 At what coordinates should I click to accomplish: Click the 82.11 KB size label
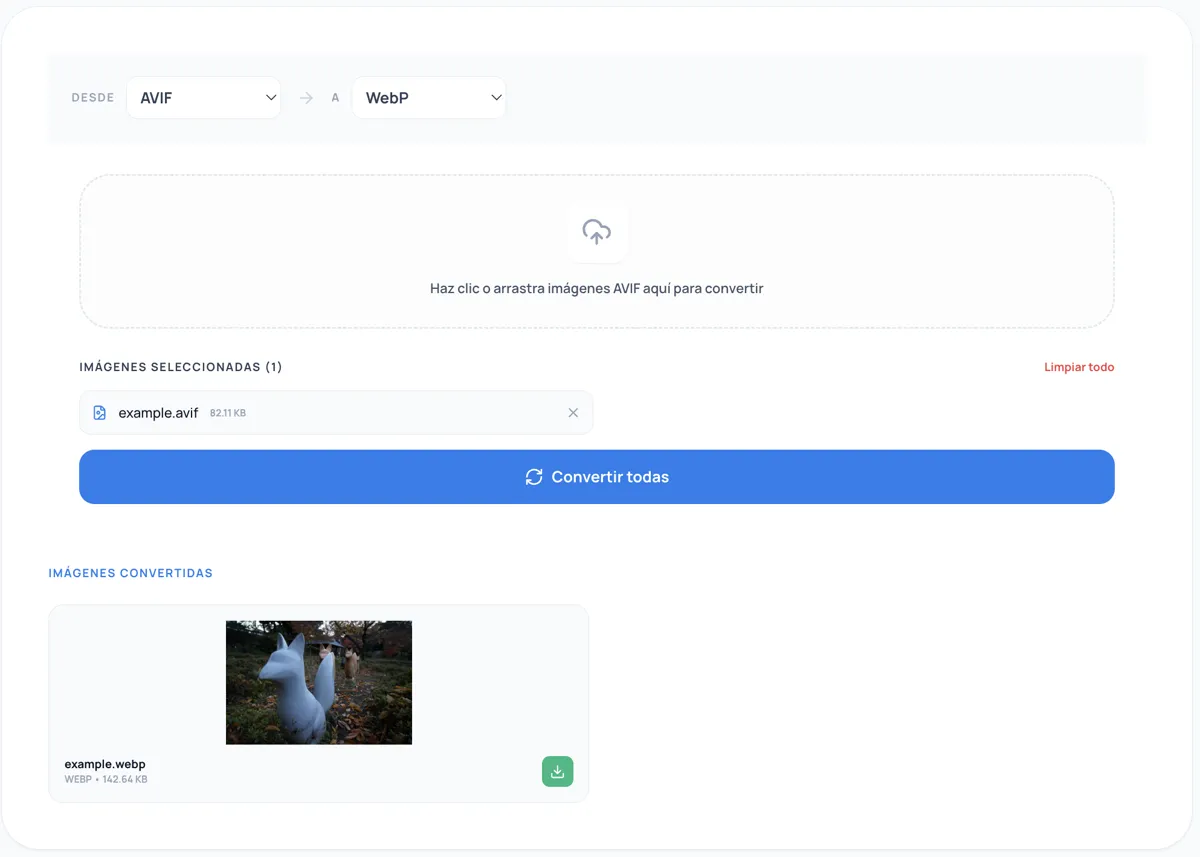(227, 412)
